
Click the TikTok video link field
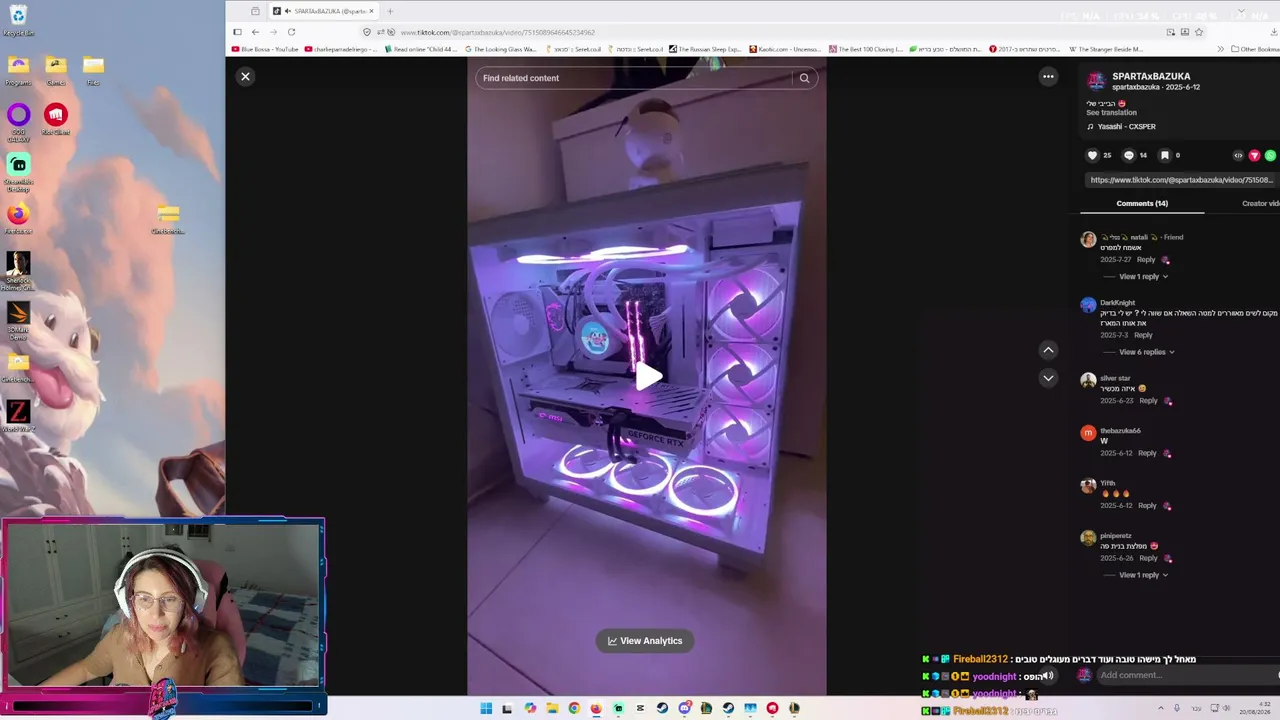coord(1181,180)
